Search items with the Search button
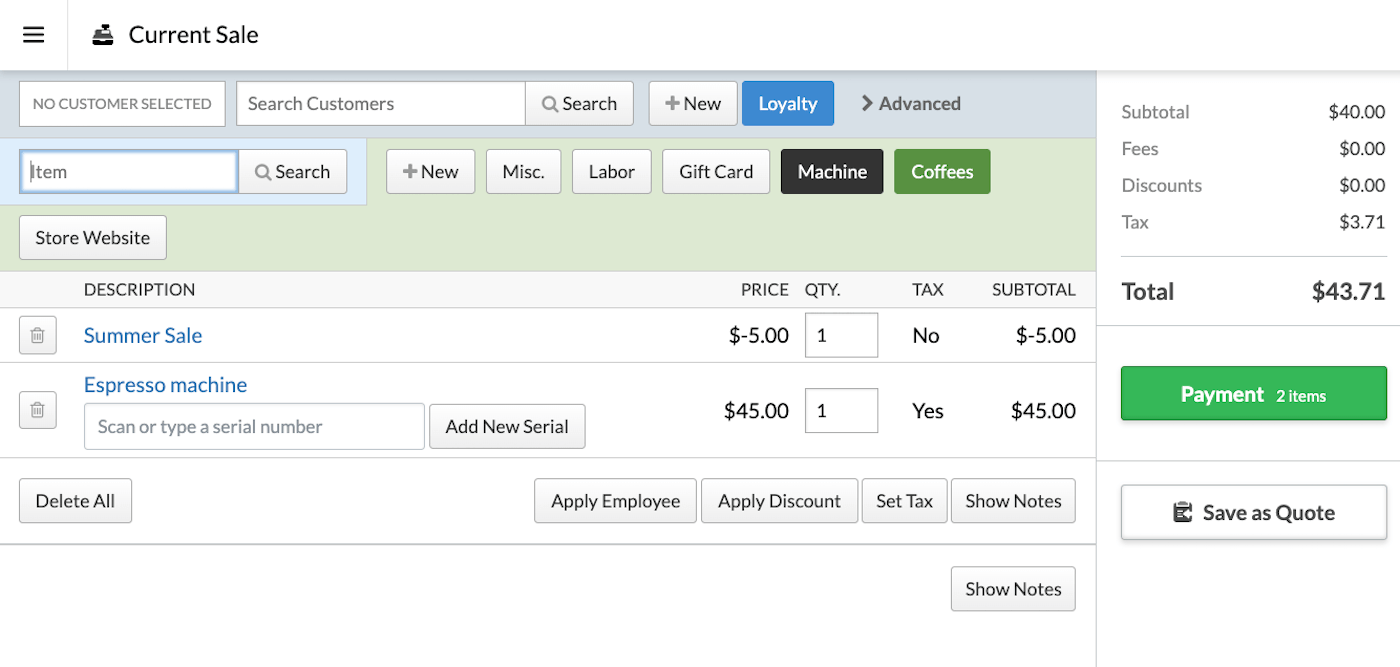The width and height of the screenshot is (1400, 667). [x=293, y=172]
